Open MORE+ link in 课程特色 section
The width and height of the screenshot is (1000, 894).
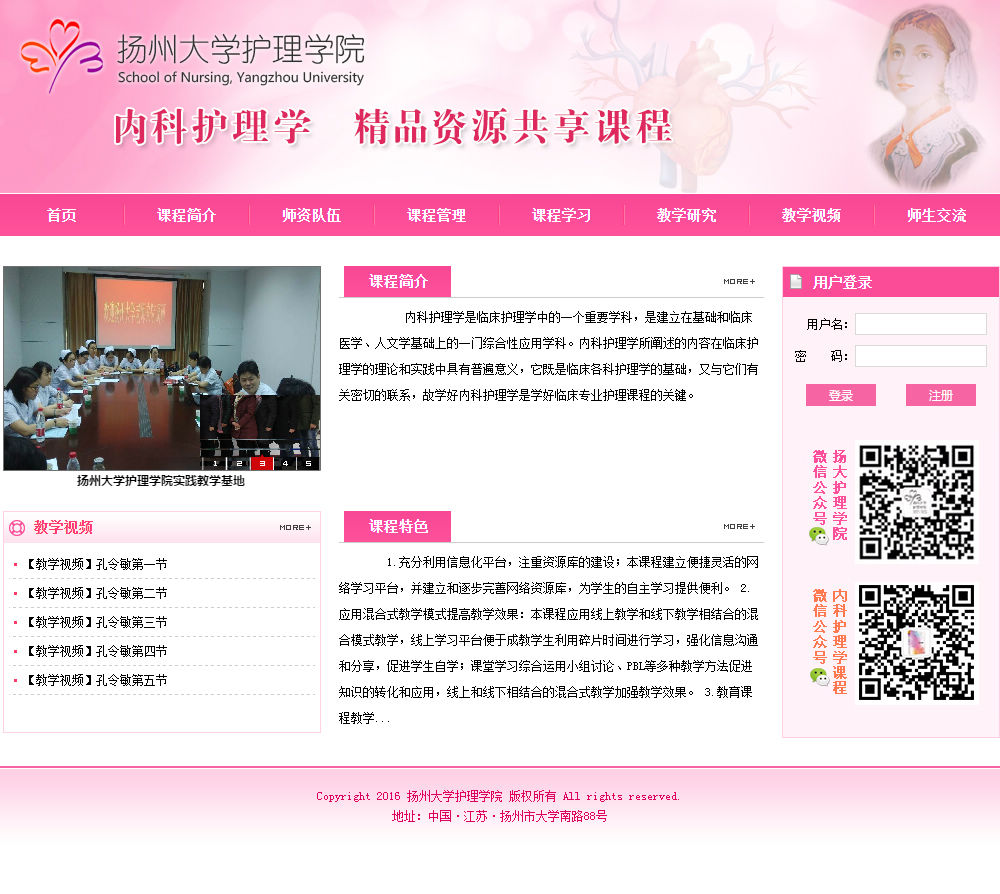[x=739, y=527]
